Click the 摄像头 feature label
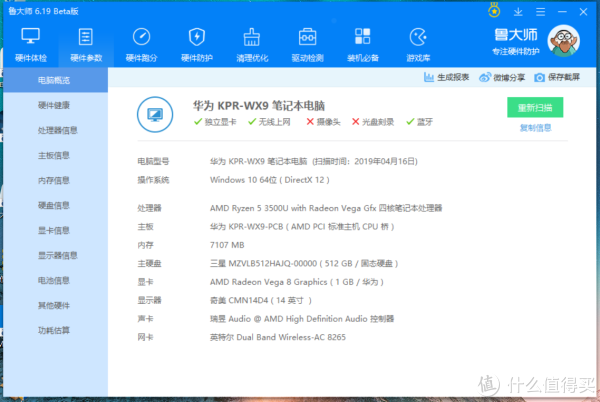This screenshot has width=600, height=402. [x=328, y=122]
